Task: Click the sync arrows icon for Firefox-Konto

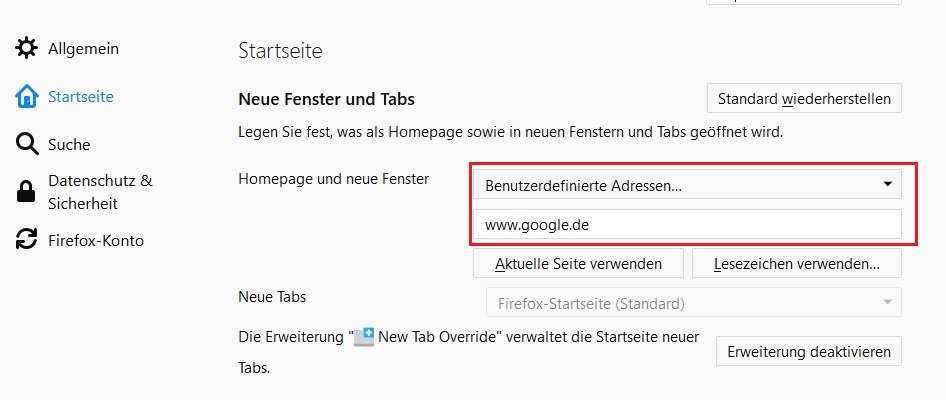Action: (x=27, y=240)
